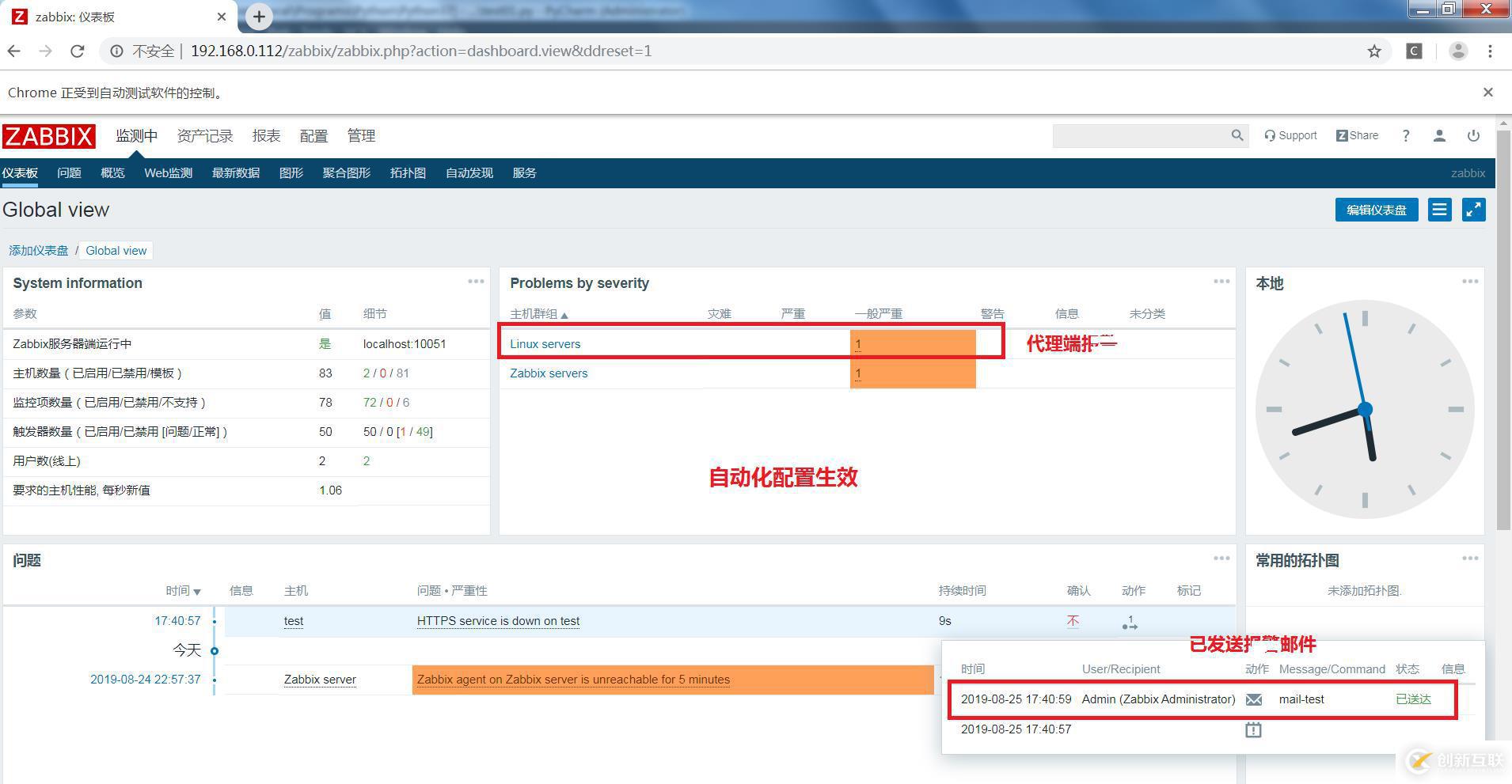This screenshot has height=784, width=1512.
Task: Open user profile icon in Zabbix header
Action: pyautogui.click(x=1439, y=136)
